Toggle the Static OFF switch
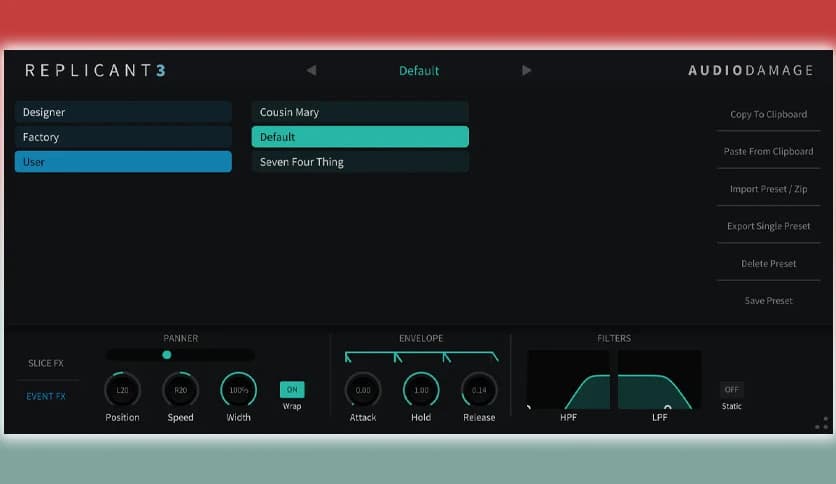The image size is (836, 484). click(x=732, y=389)
